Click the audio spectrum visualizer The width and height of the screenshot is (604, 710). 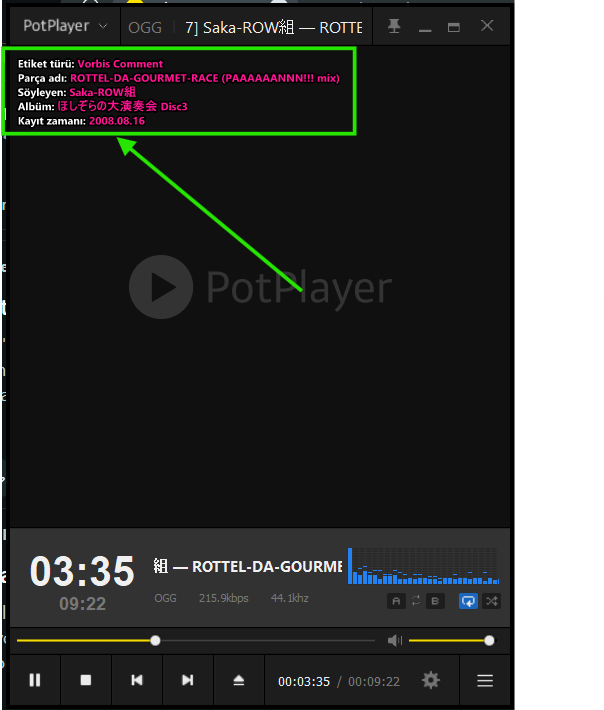coord(423,566)
